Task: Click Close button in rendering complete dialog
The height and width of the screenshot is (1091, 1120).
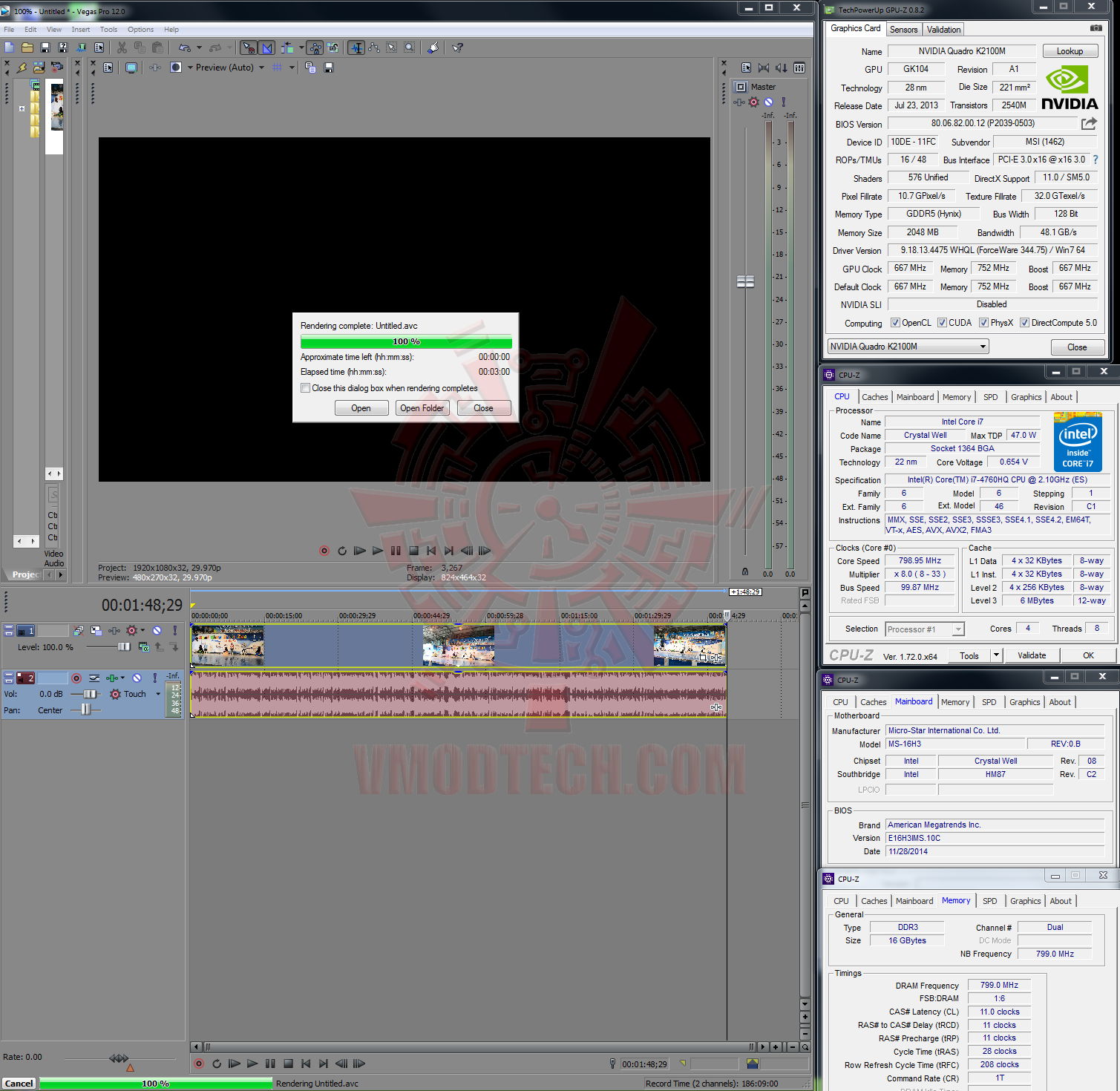Action: pos(484,408)
